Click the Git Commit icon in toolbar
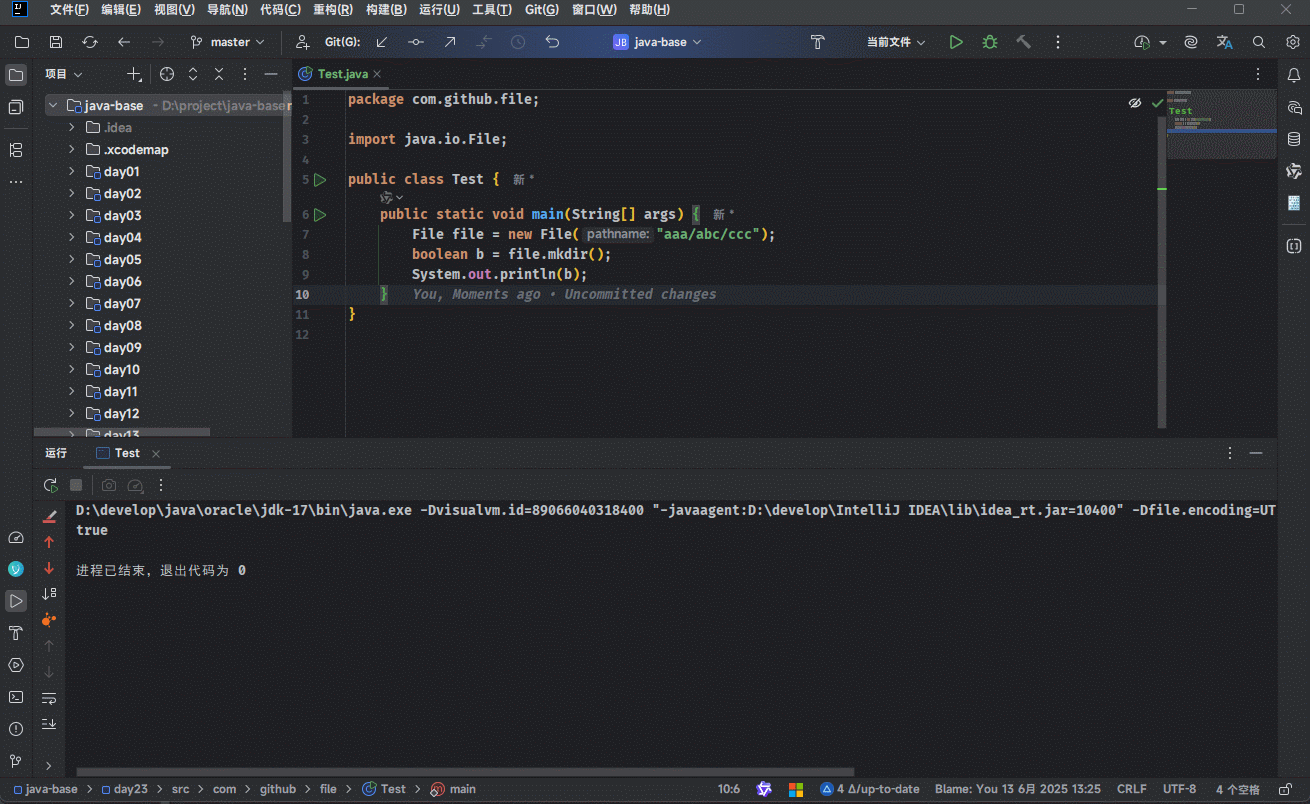Image resolution: width=1310 pixels, height=804 pixels. (x=416, y=42)
